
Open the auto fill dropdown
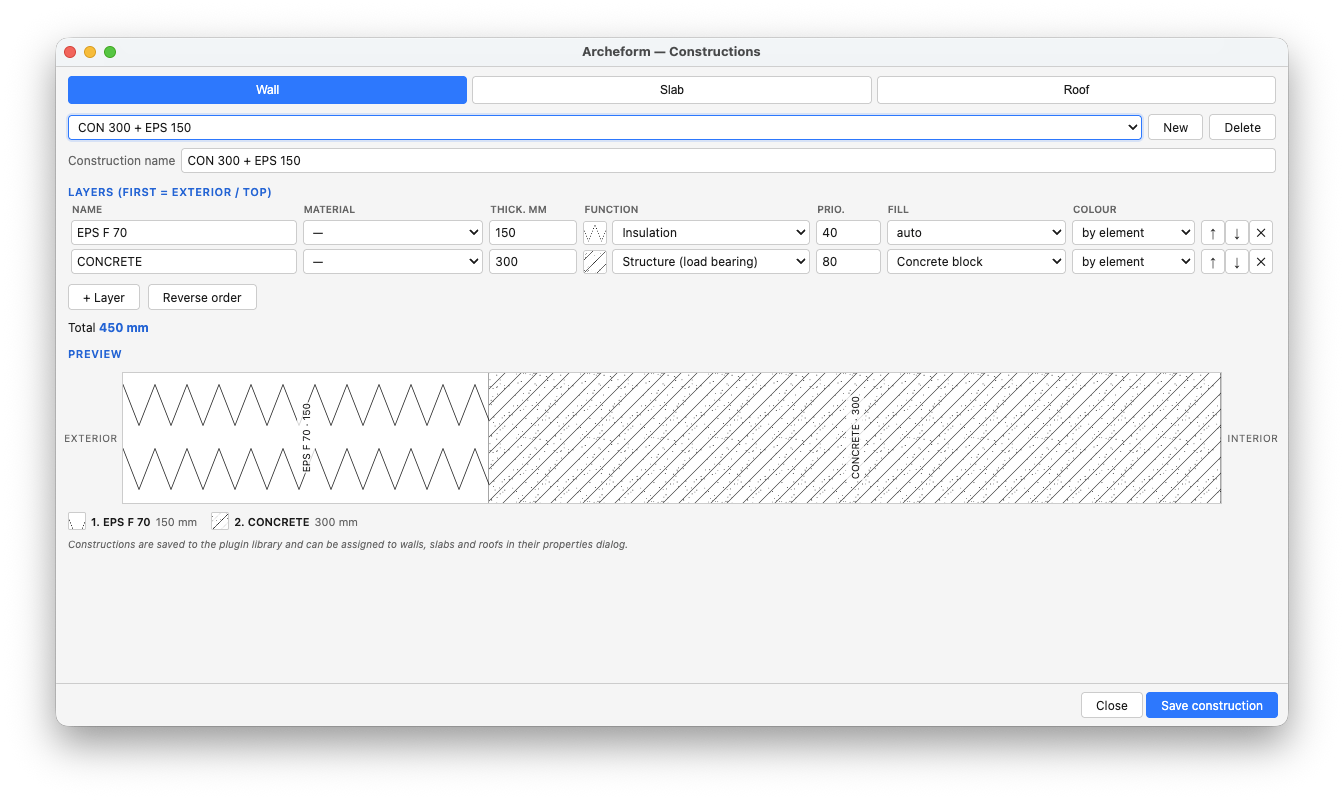pos(977,233)
